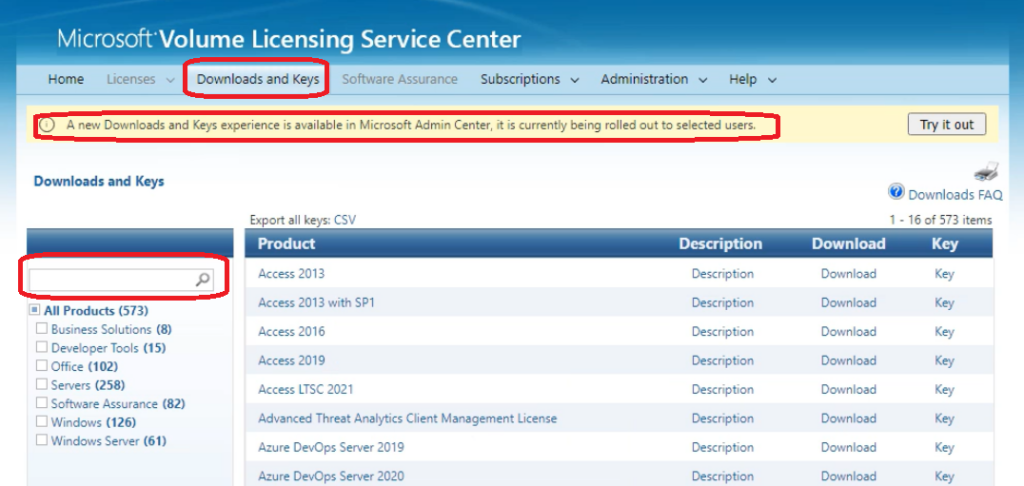Check the Software Assurance filter checkbox

[x=42, y=402]
